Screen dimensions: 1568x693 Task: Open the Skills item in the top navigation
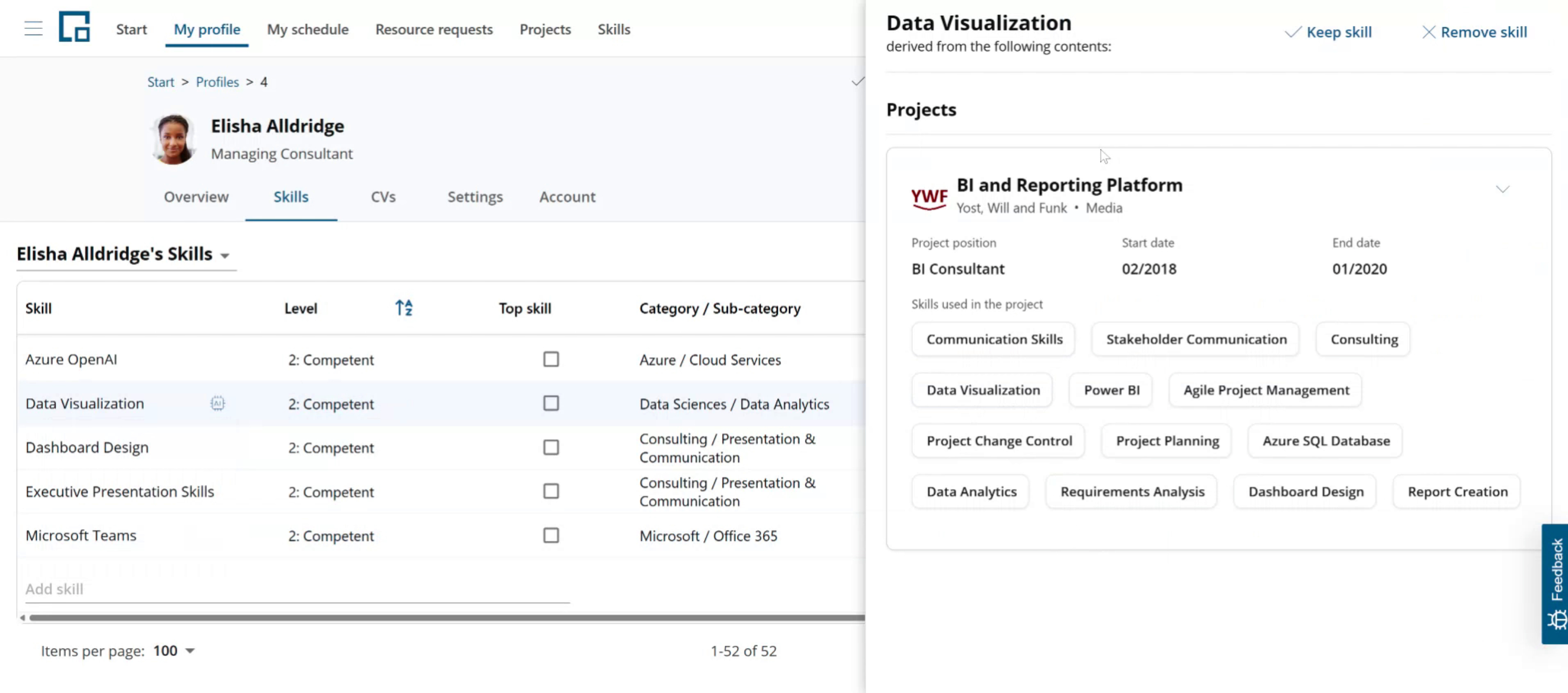click(613, 29)
